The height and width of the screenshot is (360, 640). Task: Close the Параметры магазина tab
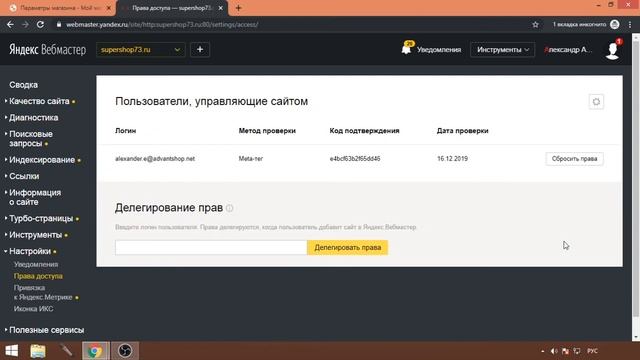pos(109,8)
